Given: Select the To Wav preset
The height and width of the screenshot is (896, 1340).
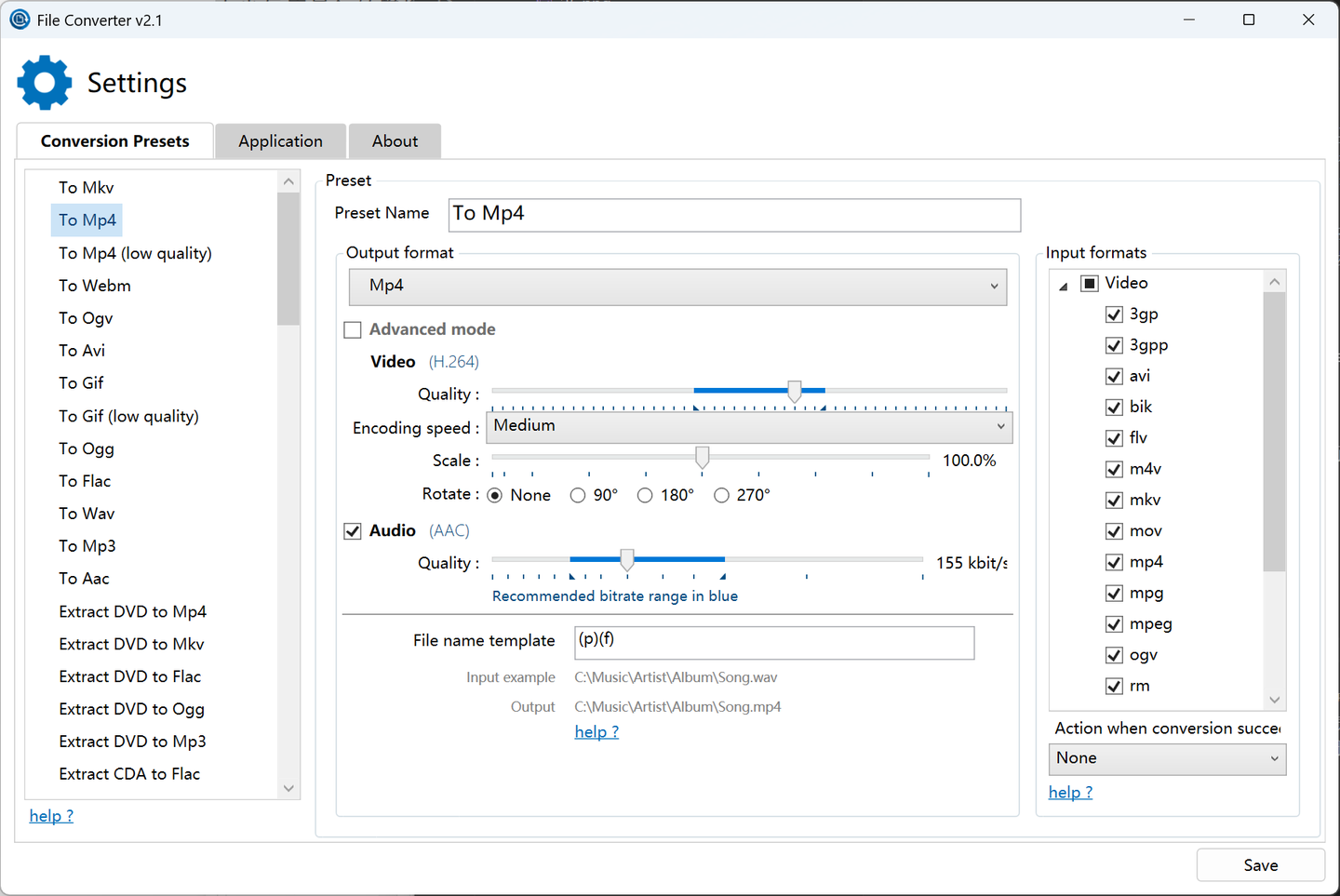Looking at the screenshot, I should coord(87,514).
